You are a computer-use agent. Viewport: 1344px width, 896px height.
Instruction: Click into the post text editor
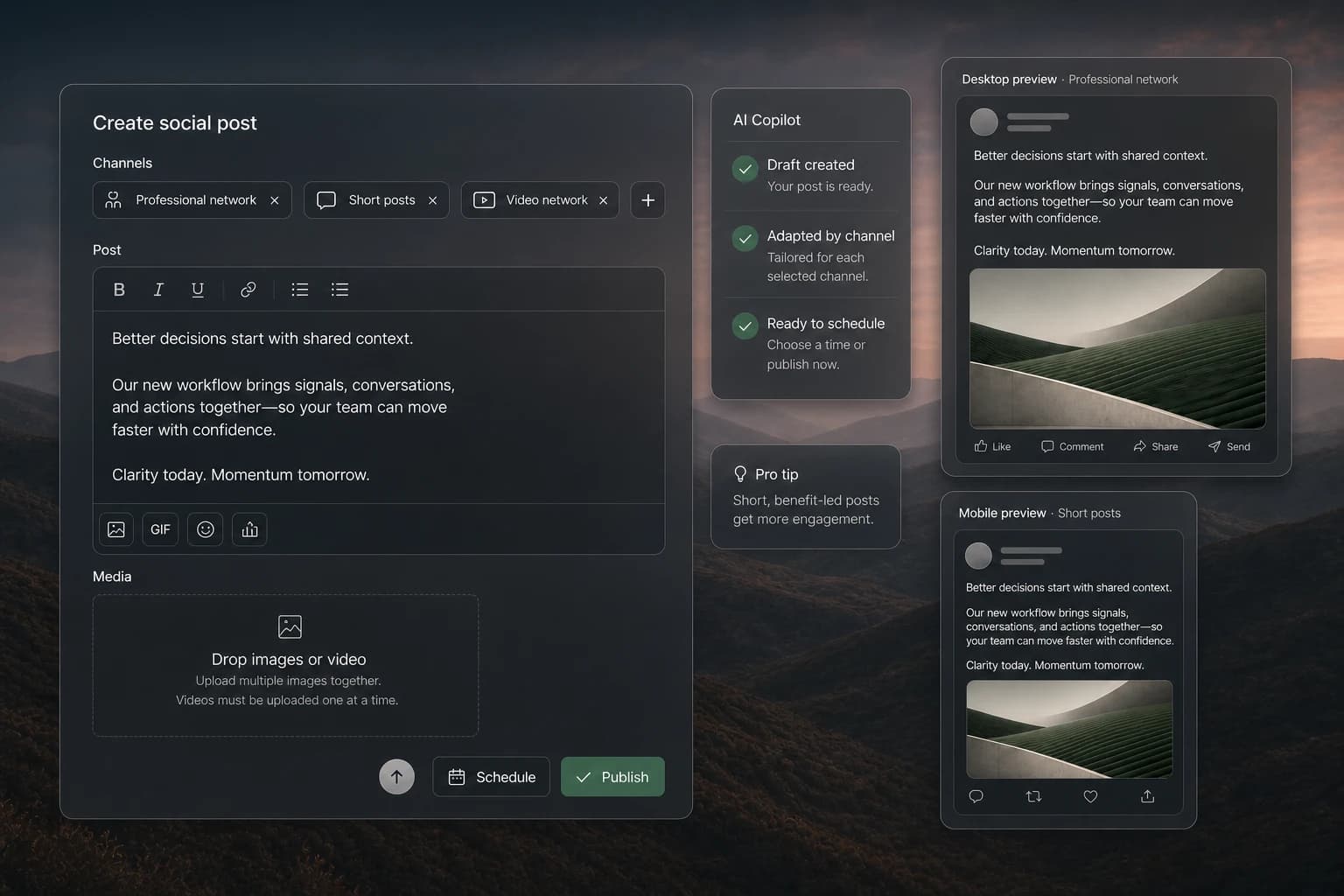coord(379,407)
